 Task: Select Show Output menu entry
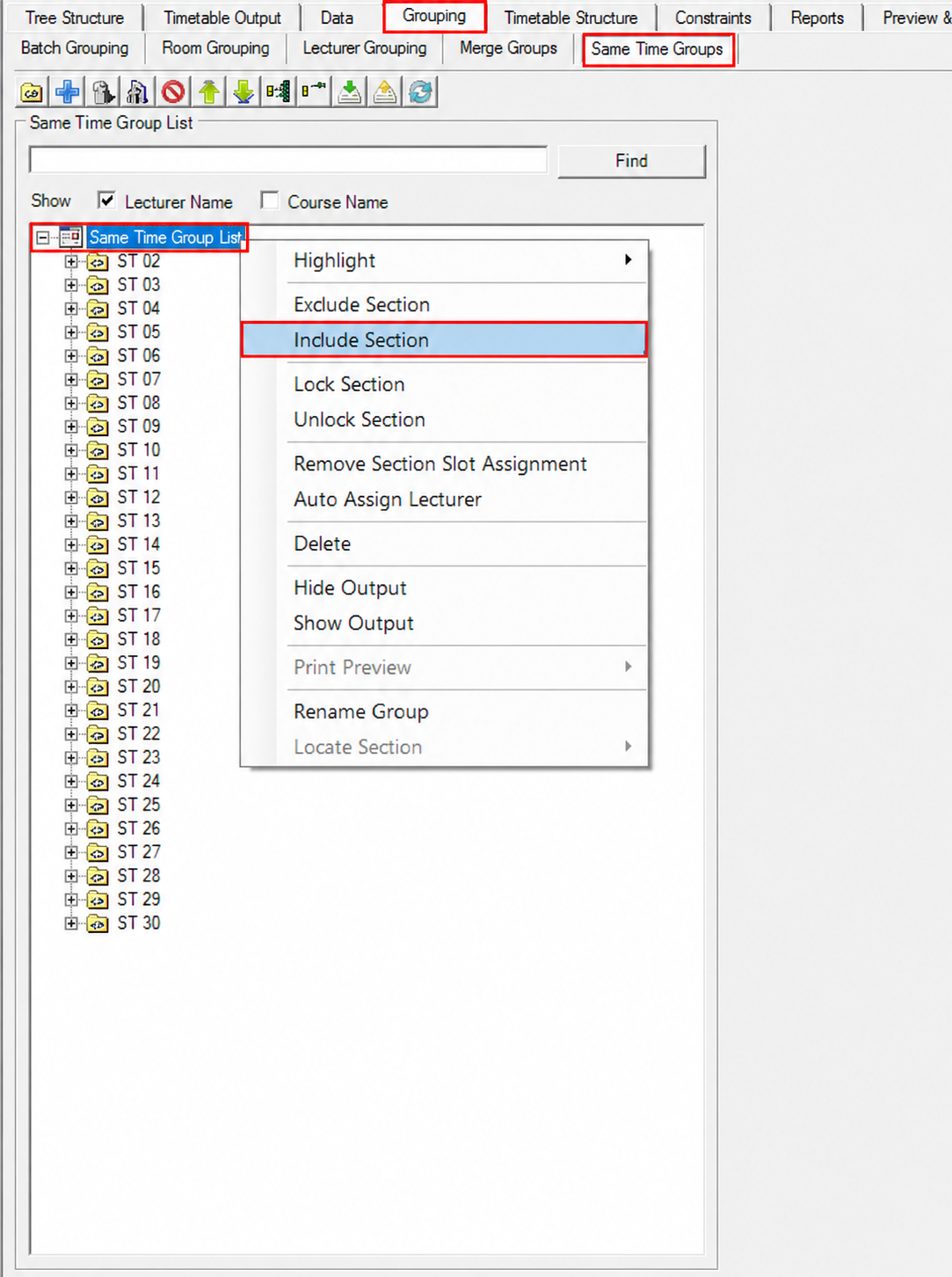coord(444,623)
